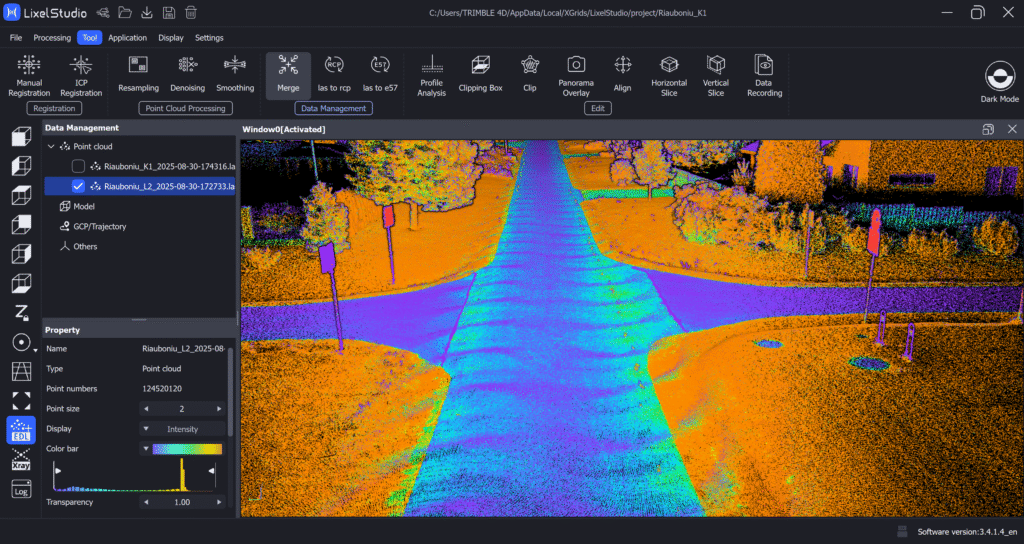1024x544 pixels.
Task: Toggle the EDL rendering icon
Action: [21, 429]
